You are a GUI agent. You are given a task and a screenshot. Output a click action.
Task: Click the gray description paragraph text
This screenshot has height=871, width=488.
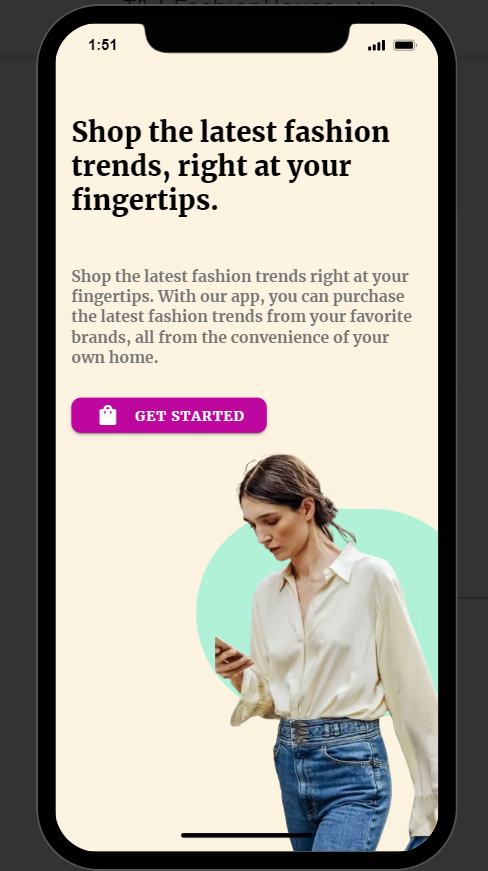242,317
